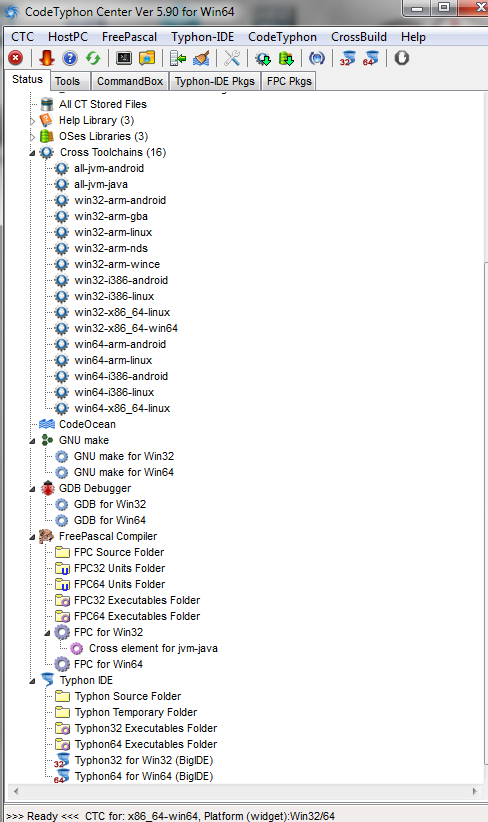
Task: Click the green refresh arrows icon
Action: coord(93,58)
